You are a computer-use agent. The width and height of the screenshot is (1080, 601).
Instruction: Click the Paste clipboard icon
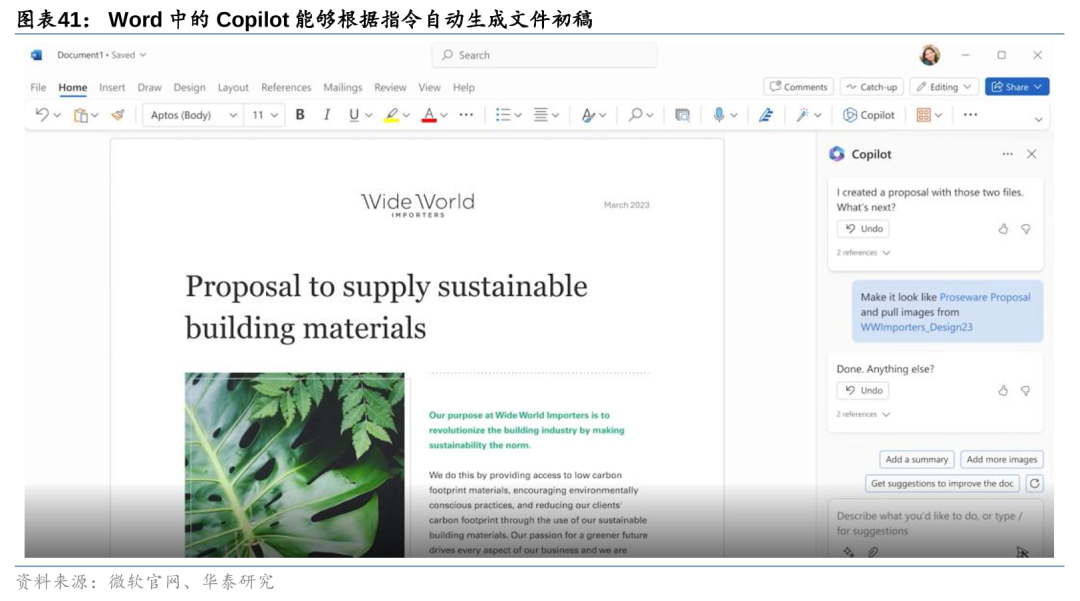tap(81, 115)
